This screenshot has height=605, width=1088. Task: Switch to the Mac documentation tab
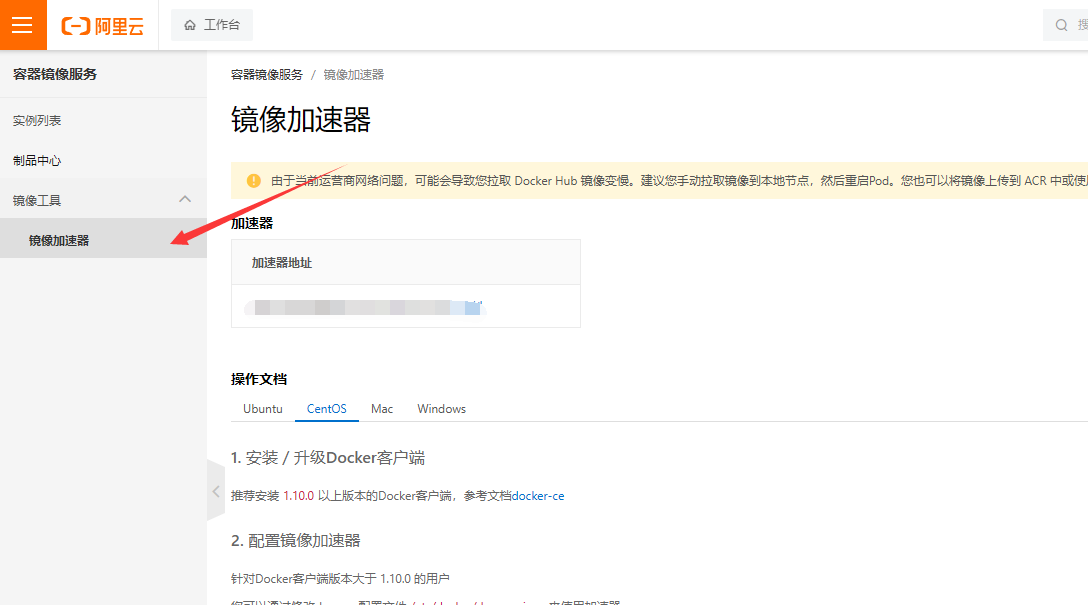click(x=382, y=409)
